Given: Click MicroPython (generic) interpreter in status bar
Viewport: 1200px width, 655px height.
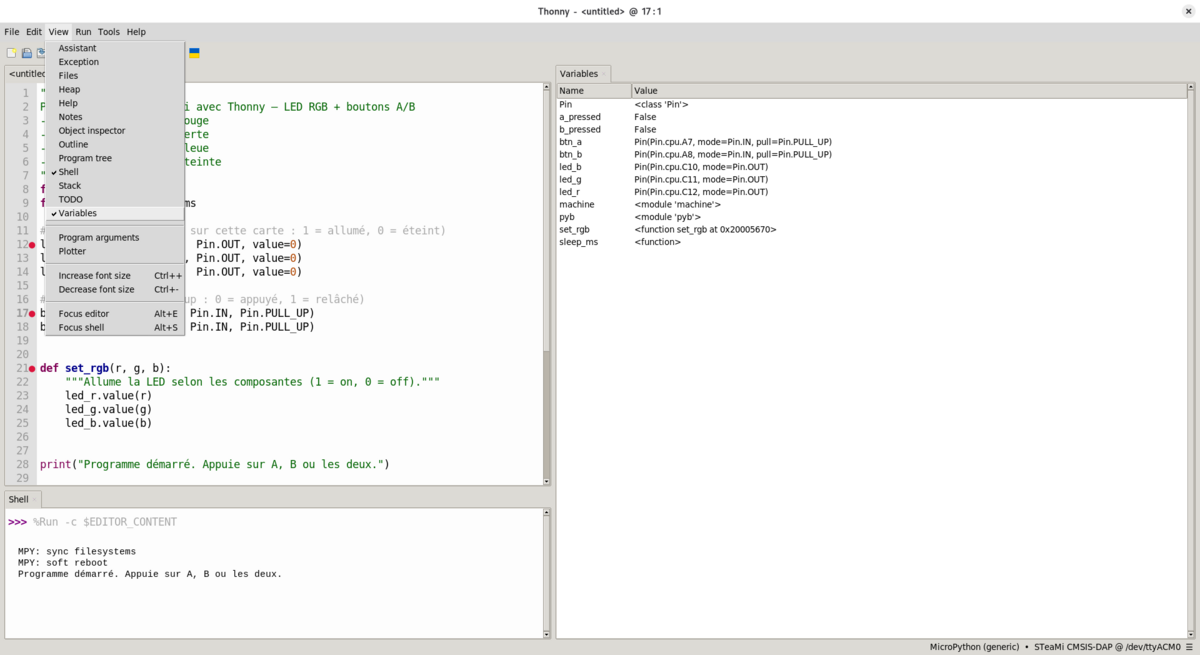Looking at the screenshot, I should pyautogui.click(x=974, y=647).
